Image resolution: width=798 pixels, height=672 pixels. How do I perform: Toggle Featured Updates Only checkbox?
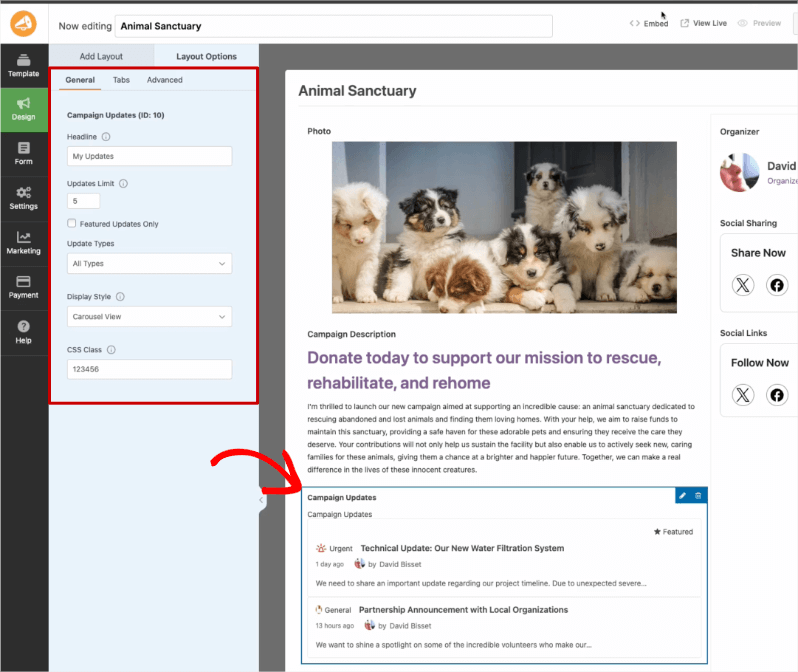[72, 223]
